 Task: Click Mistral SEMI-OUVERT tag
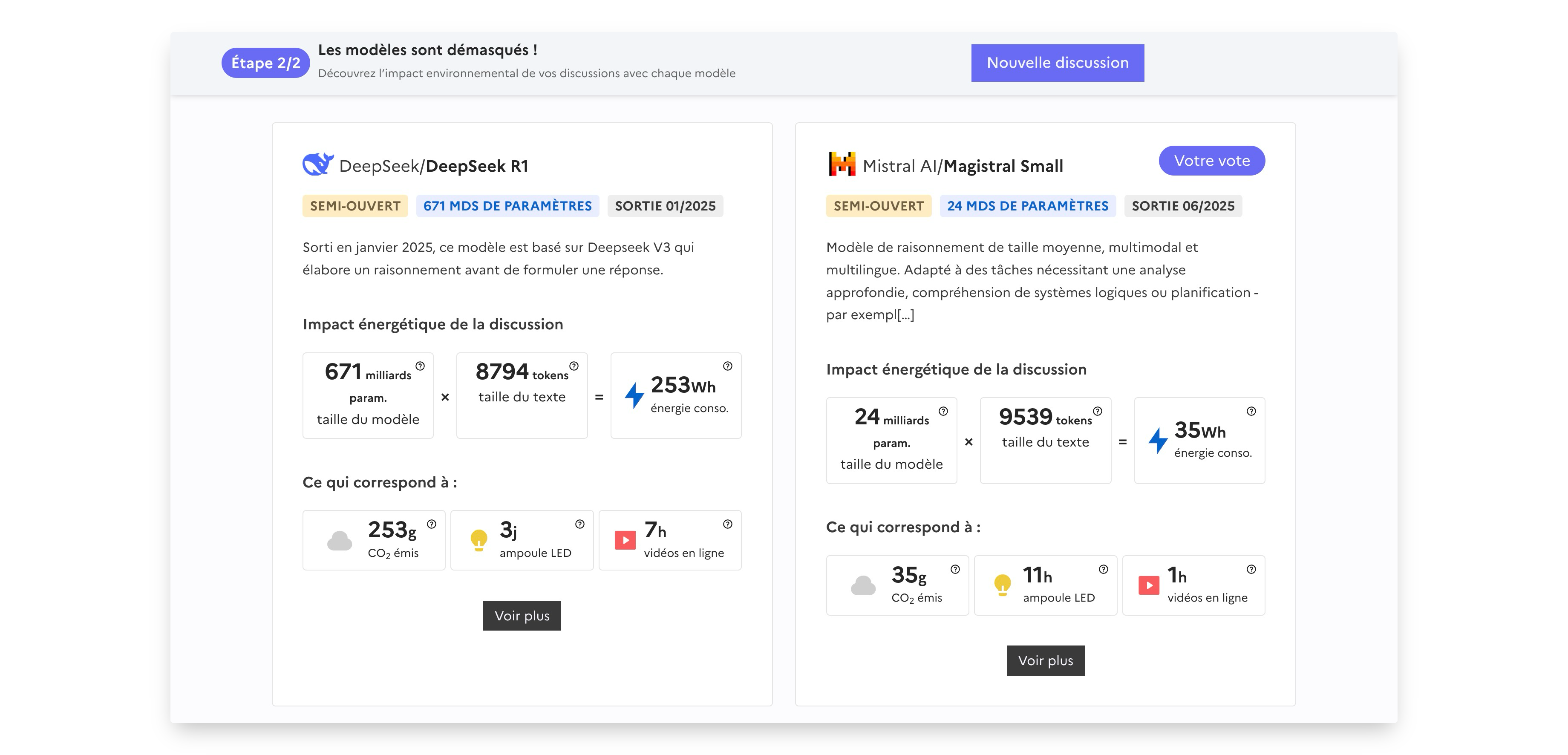[x=878, y=206]
